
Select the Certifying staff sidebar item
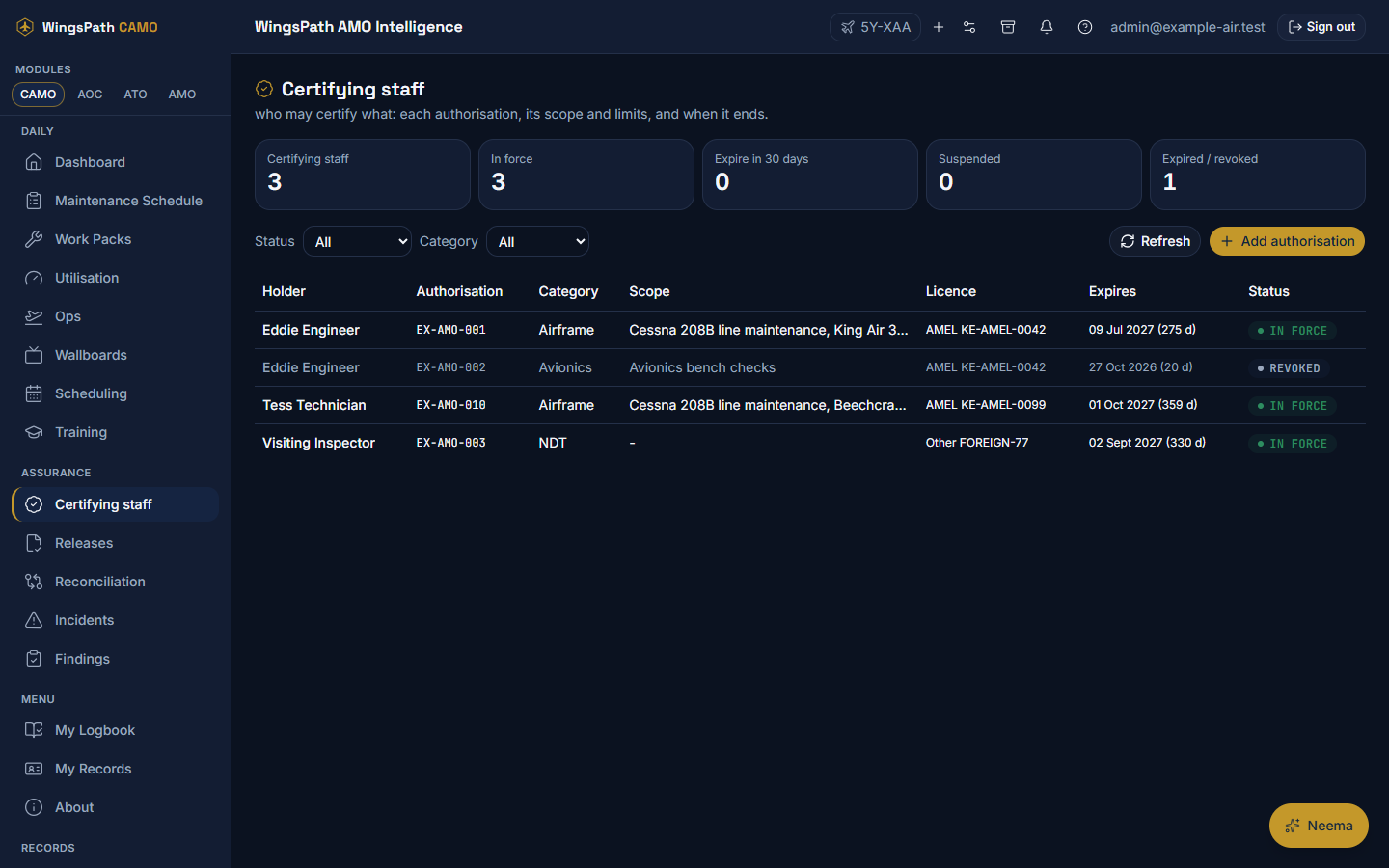[x=116, y=504]
